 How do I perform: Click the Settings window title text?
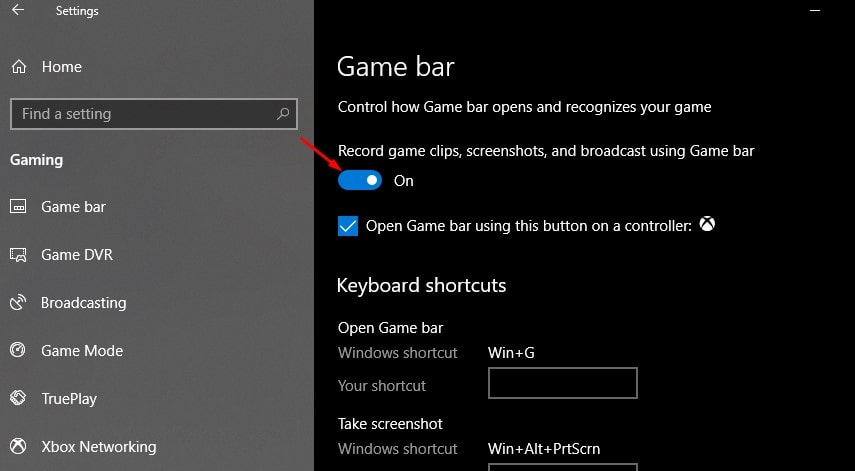(x=77, y=11)
